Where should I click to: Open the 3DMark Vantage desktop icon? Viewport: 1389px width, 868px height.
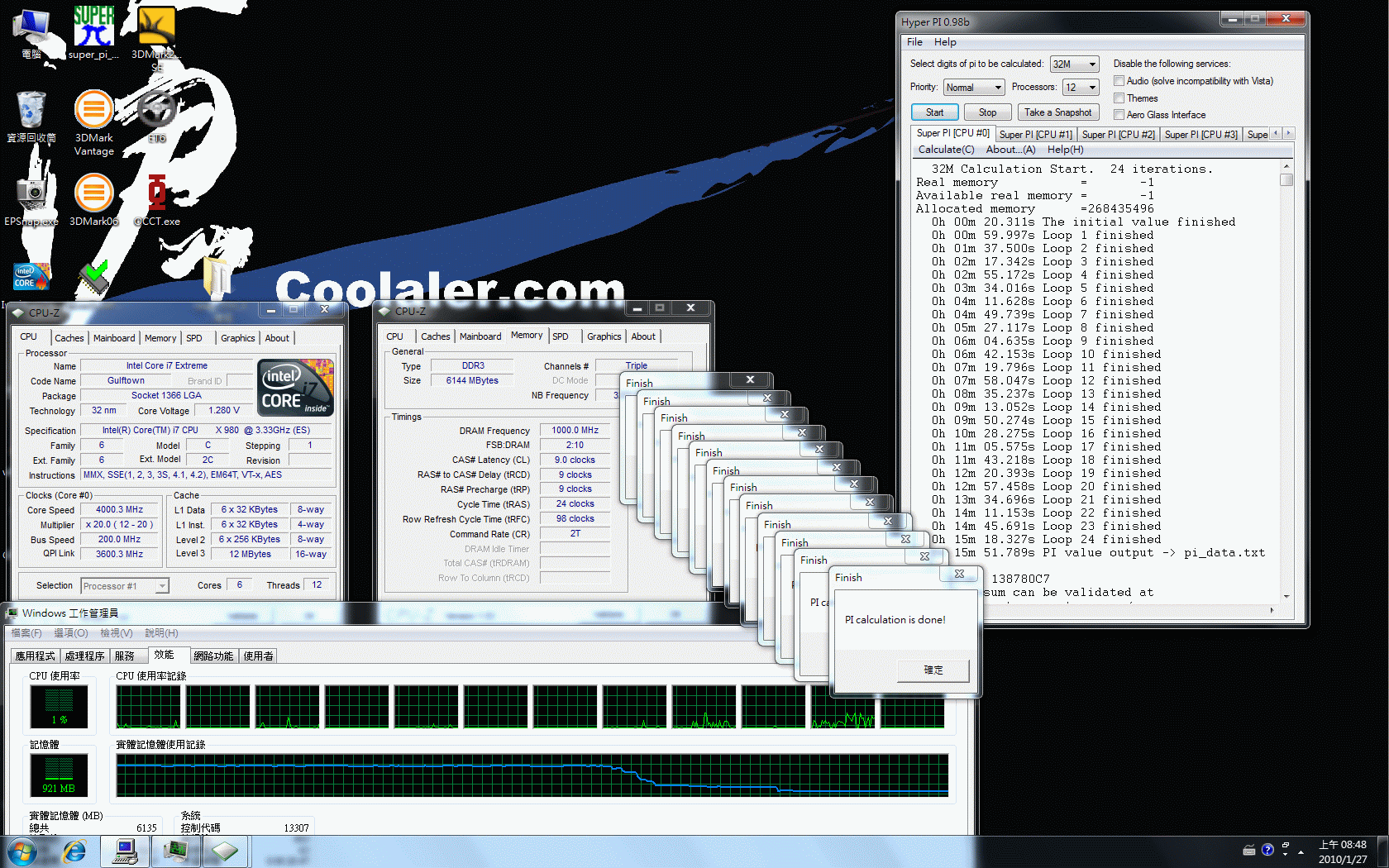94,122
